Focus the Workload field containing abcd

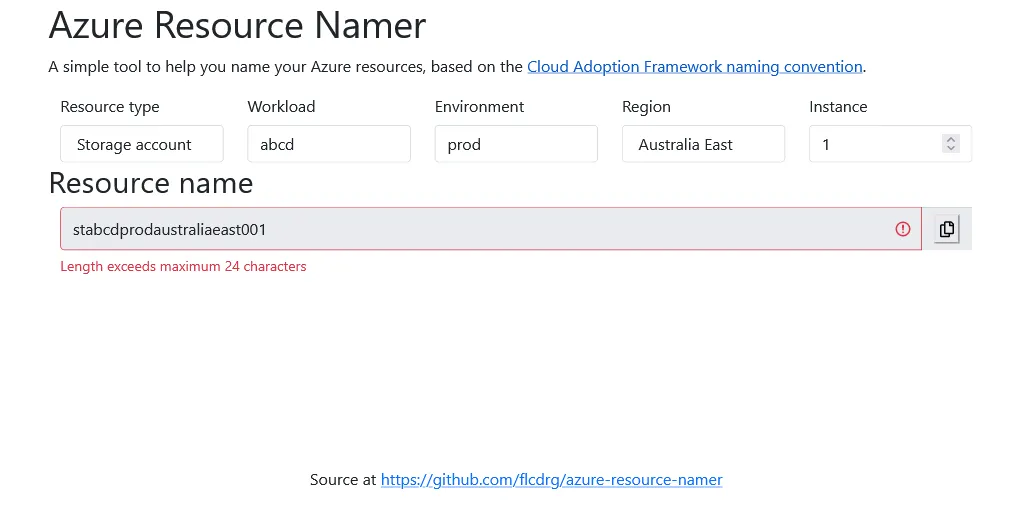[x=328, y=144]
